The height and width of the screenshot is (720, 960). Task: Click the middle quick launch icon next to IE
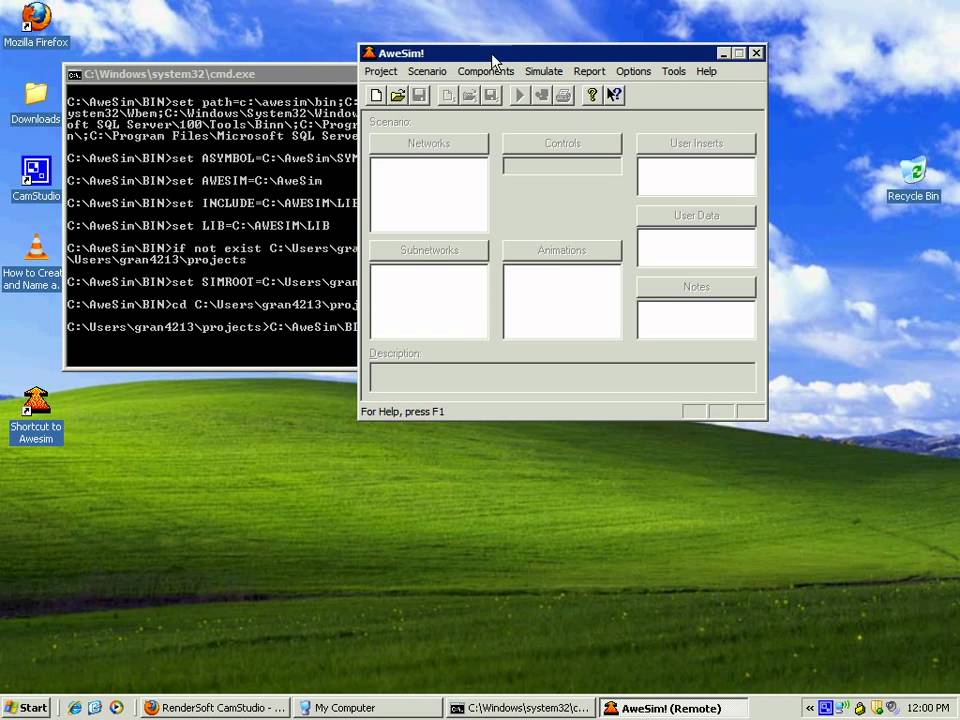pos(95,708)
